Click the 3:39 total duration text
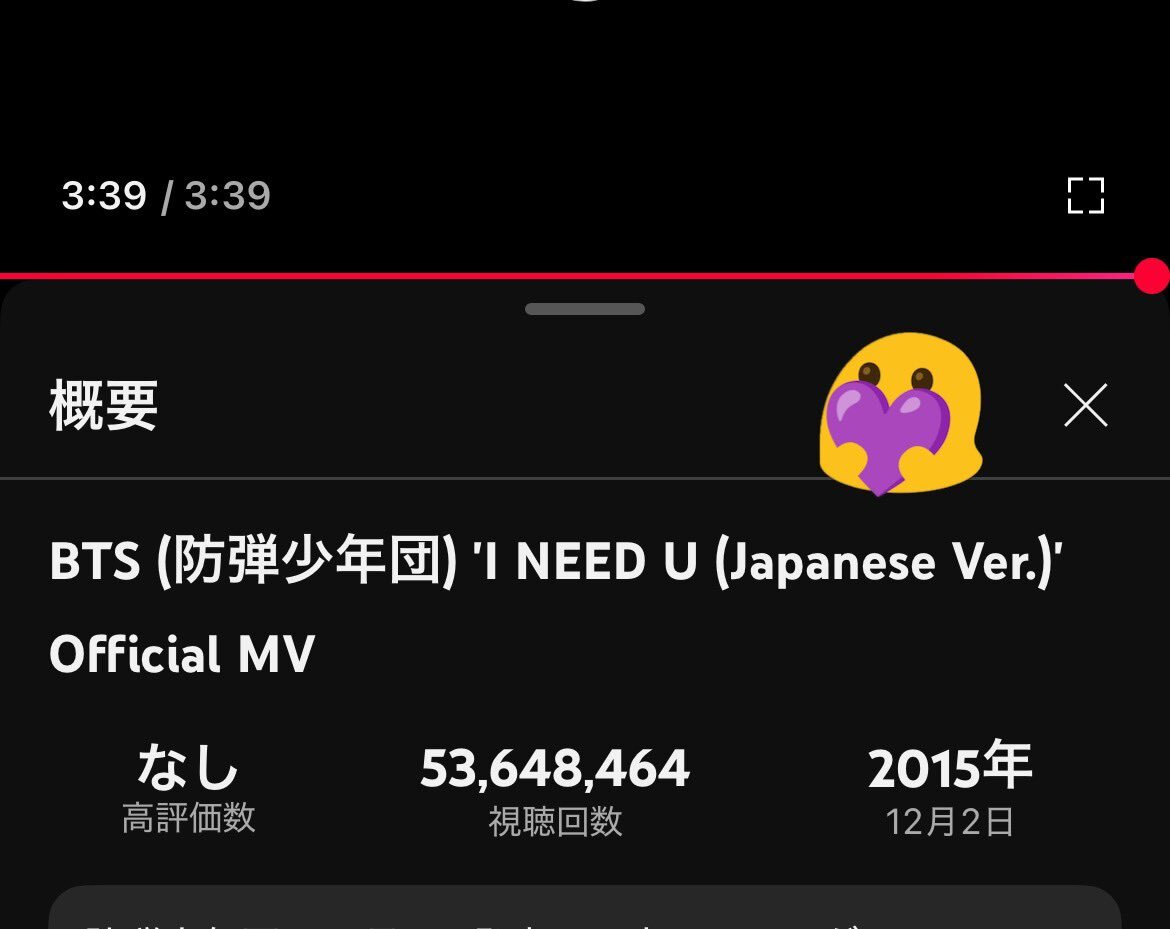Screen dimensions: 1170x929 227,196
